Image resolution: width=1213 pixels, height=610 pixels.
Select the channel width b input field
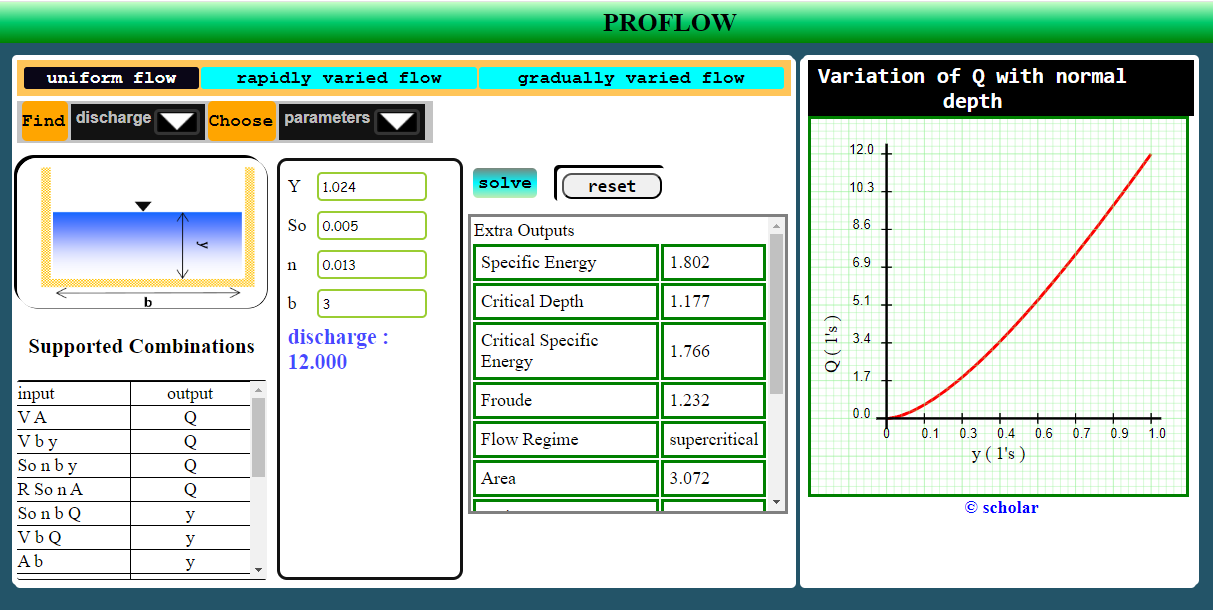[x=371, y=303]
